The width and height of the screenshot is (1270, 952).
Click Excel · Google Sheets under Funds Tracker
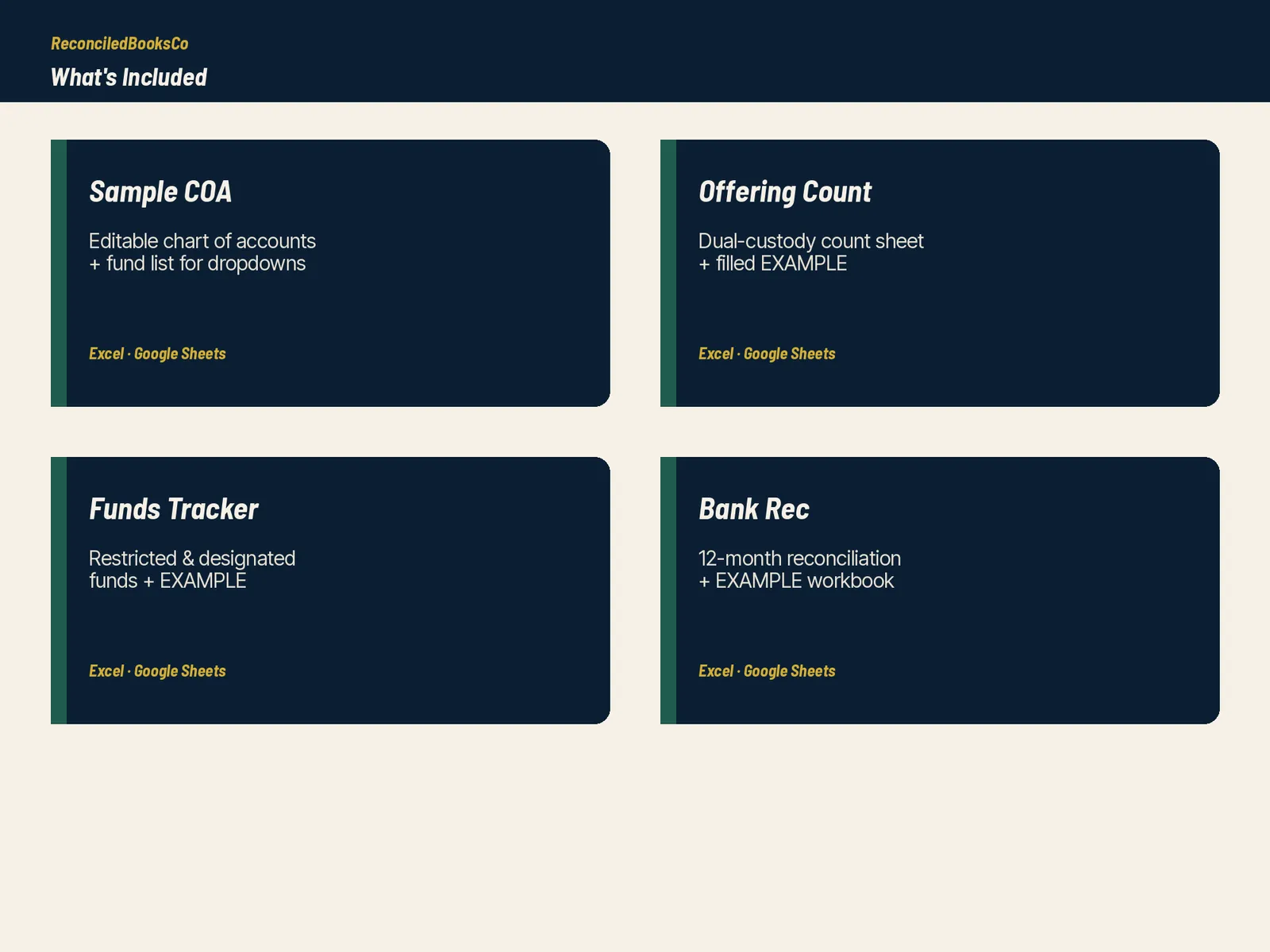157,671
